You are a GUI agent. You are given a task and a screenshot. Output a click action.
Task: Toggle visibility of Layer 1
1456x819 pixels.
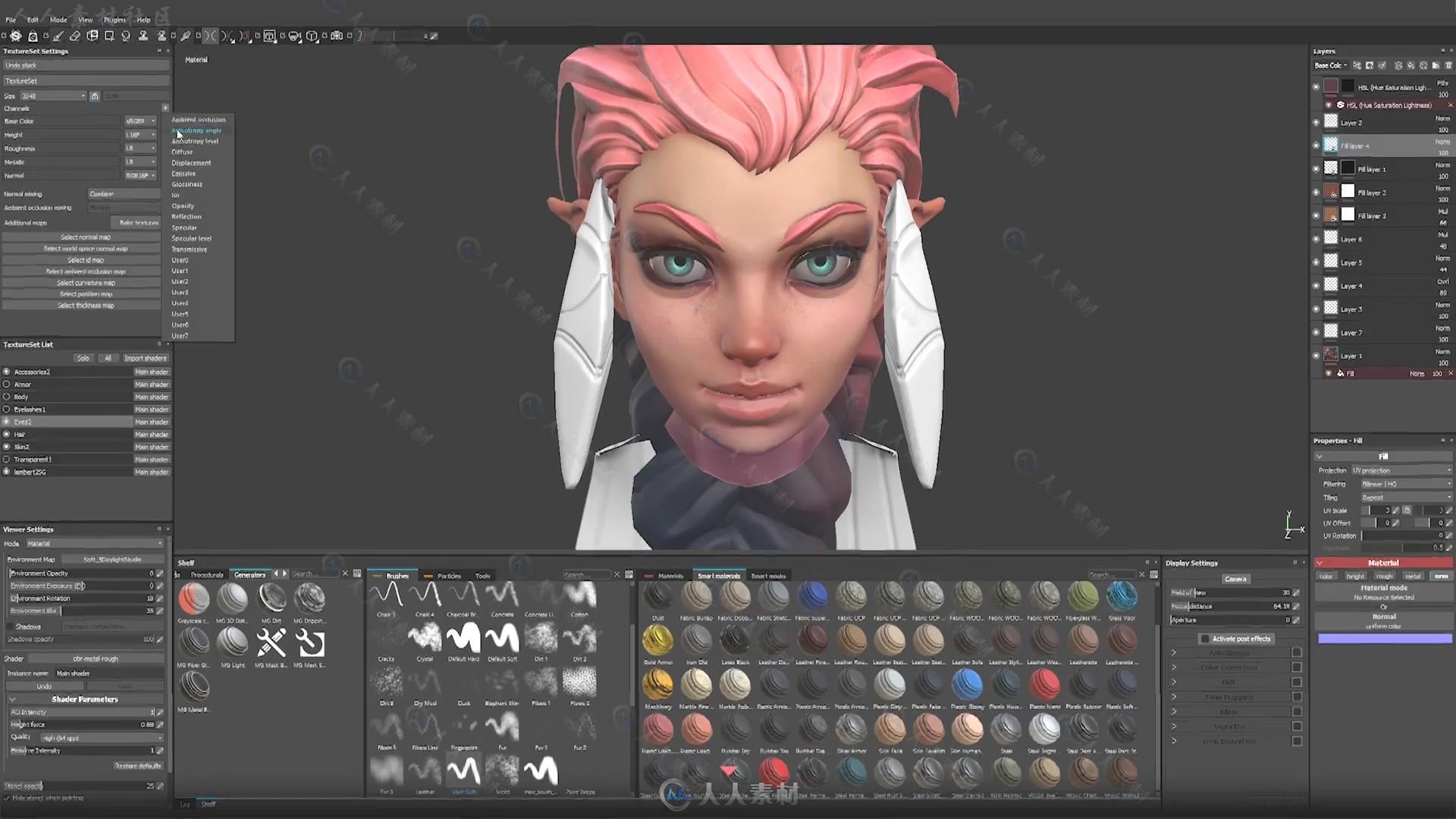click(x=1317, y=355)
